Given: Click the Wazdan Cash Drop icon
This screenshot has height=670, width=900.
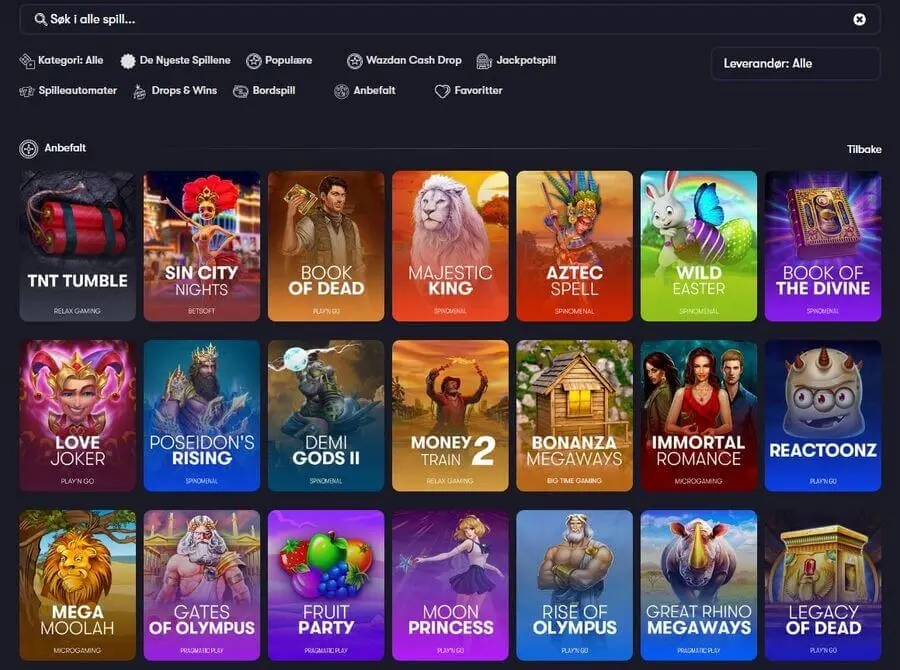Looking at the screenshot, I should point(355,61).
